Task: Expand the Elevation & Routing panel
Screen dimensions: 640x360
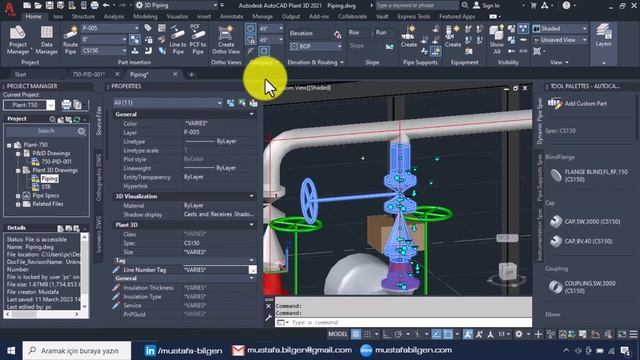Action: pos(315,62)
